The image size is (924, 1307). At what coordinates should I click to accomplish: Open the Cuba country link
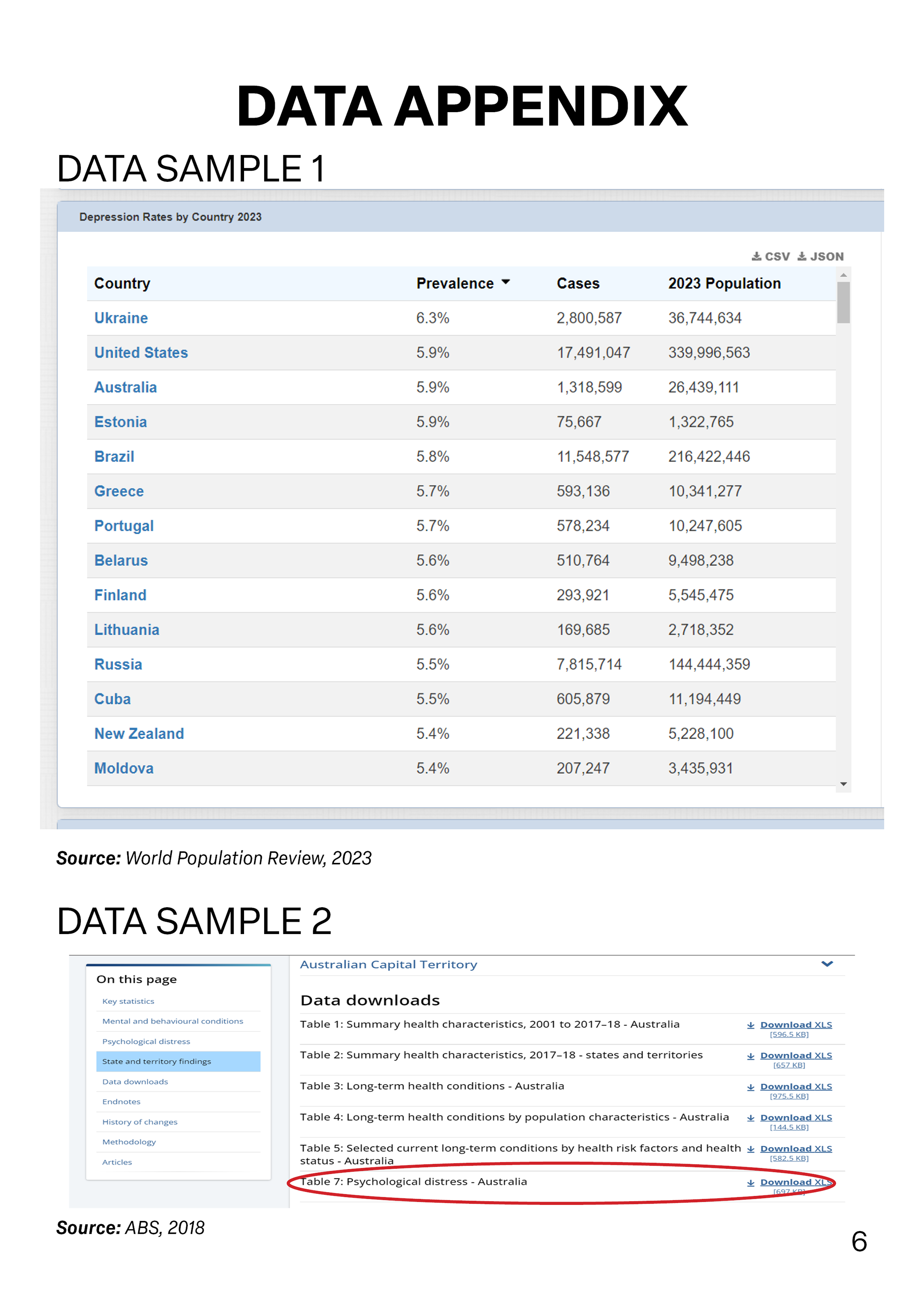click(x=113, y=700)
